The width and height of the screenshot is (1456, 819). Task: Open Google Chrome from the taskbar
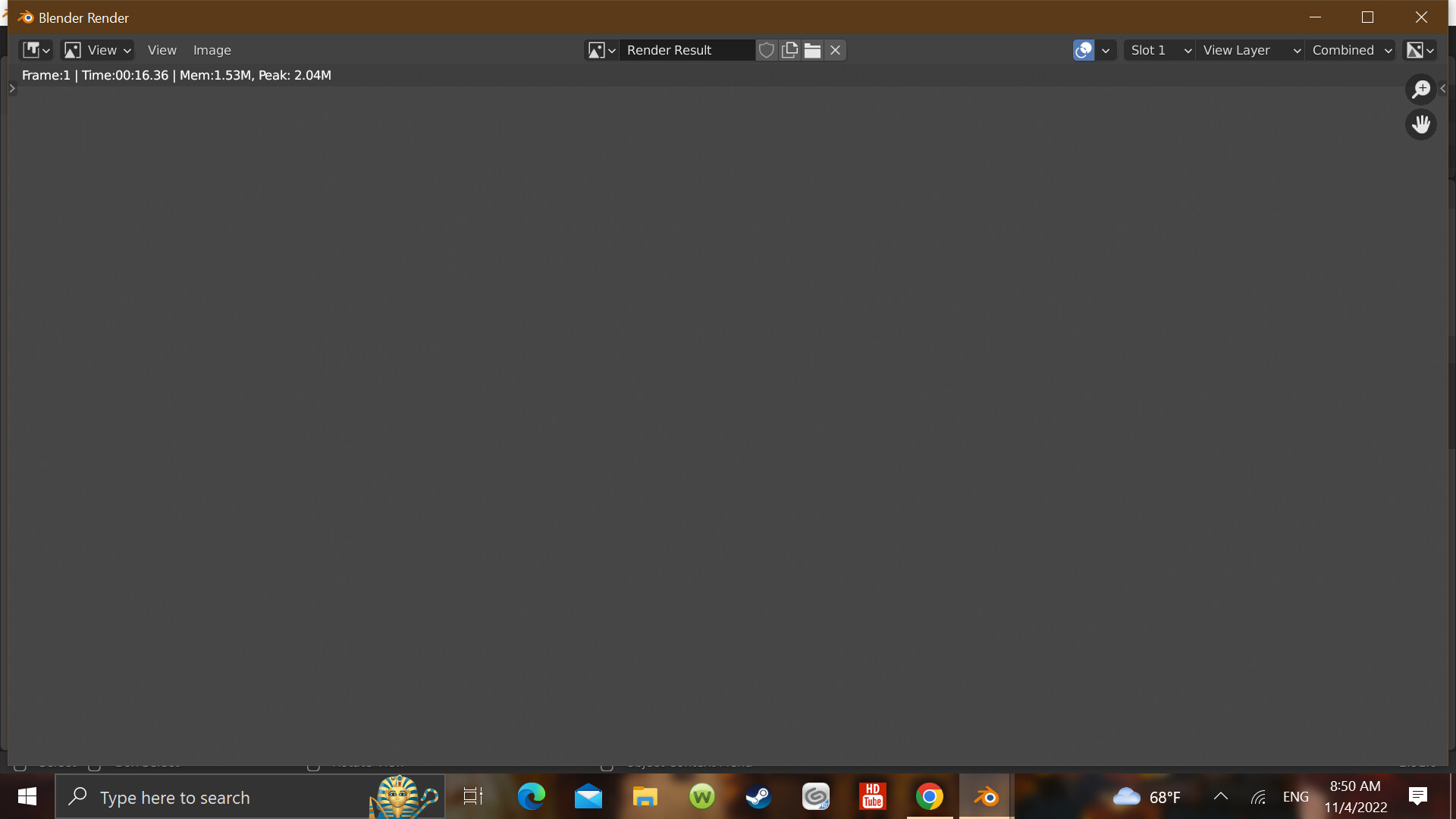[929, 797]
